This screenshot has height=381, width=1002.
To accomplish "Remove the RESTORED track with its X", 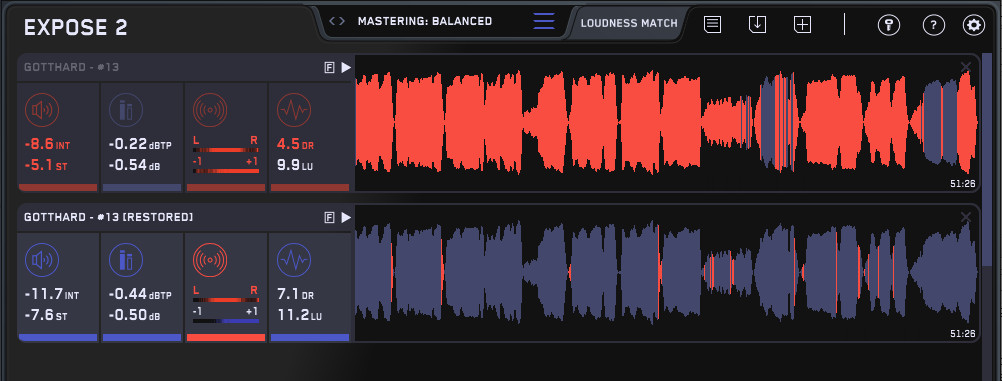I will pyautogui.click(x=966, y=217).
